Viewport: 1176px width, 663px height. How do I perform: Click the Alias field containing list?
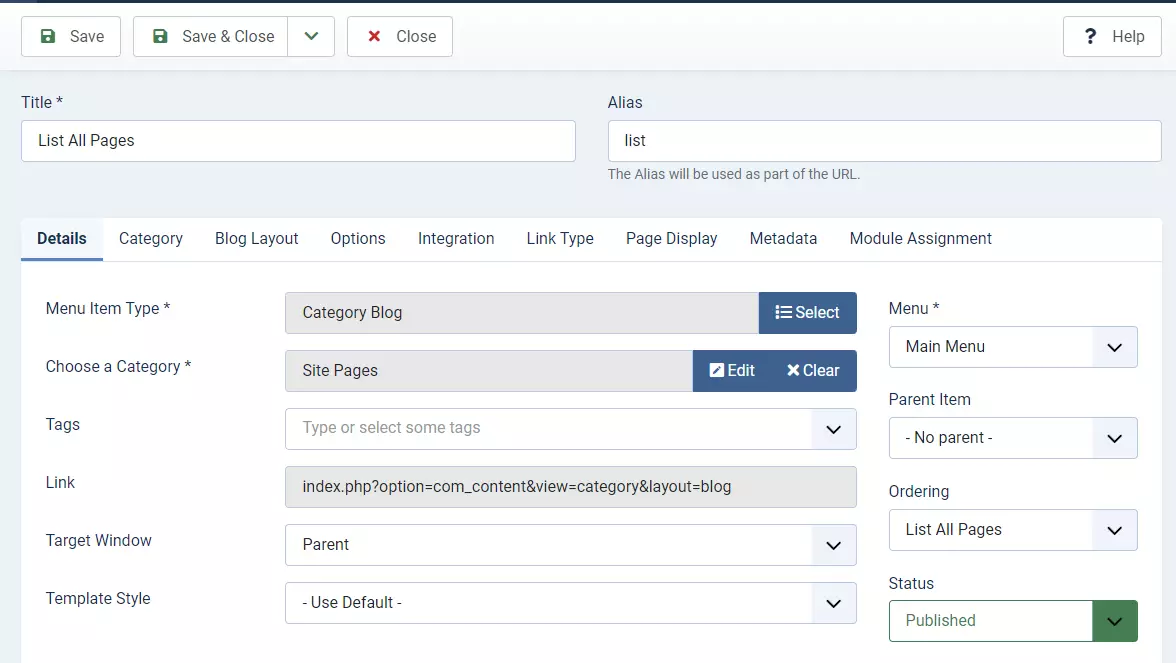click(884, 141)
